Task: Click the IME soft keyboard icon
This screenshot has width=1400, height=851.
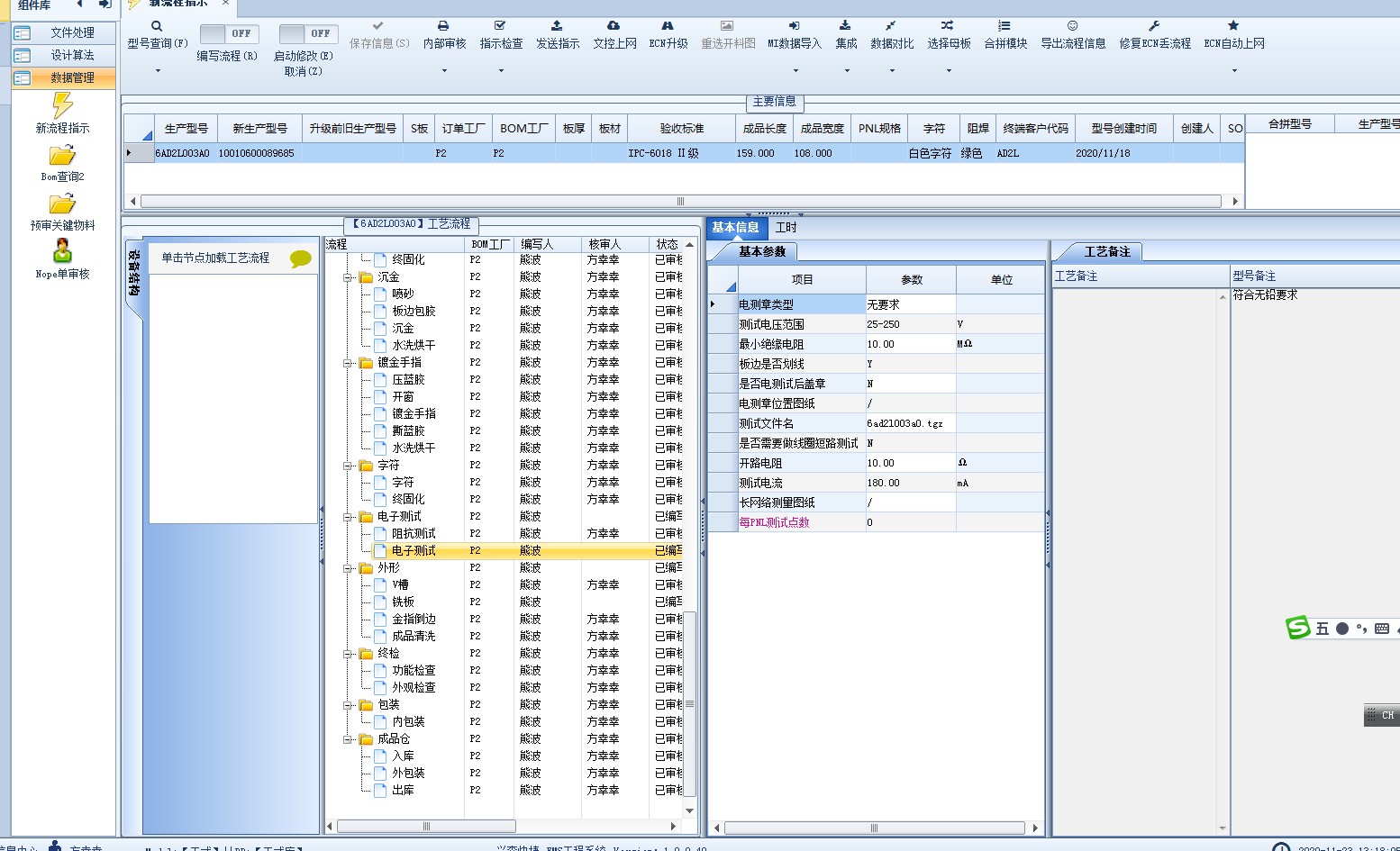Action: click(x=1382, y=629)
